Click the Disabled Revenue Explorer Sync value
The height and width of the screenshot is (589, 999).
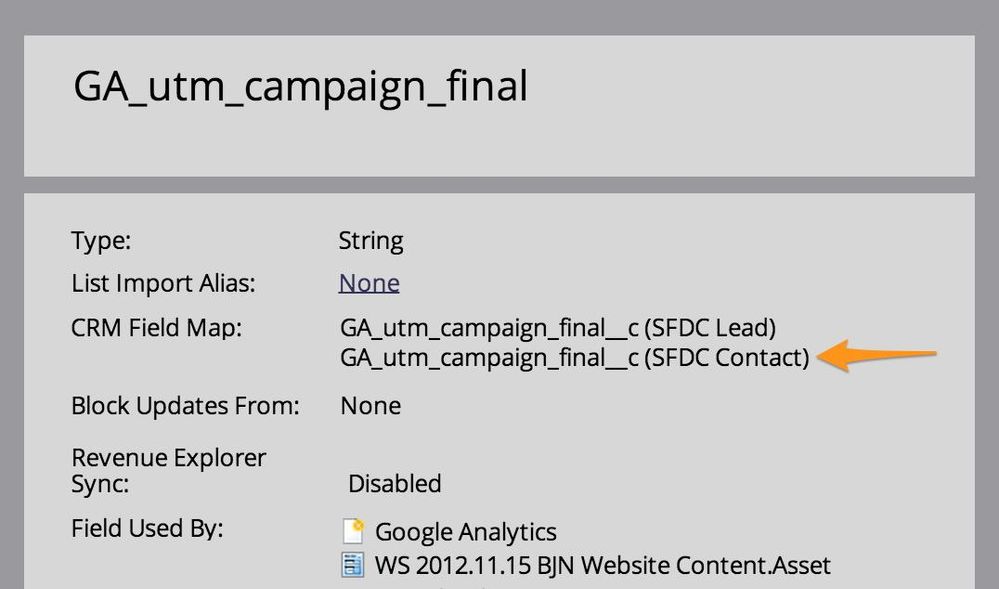(394, 483)
